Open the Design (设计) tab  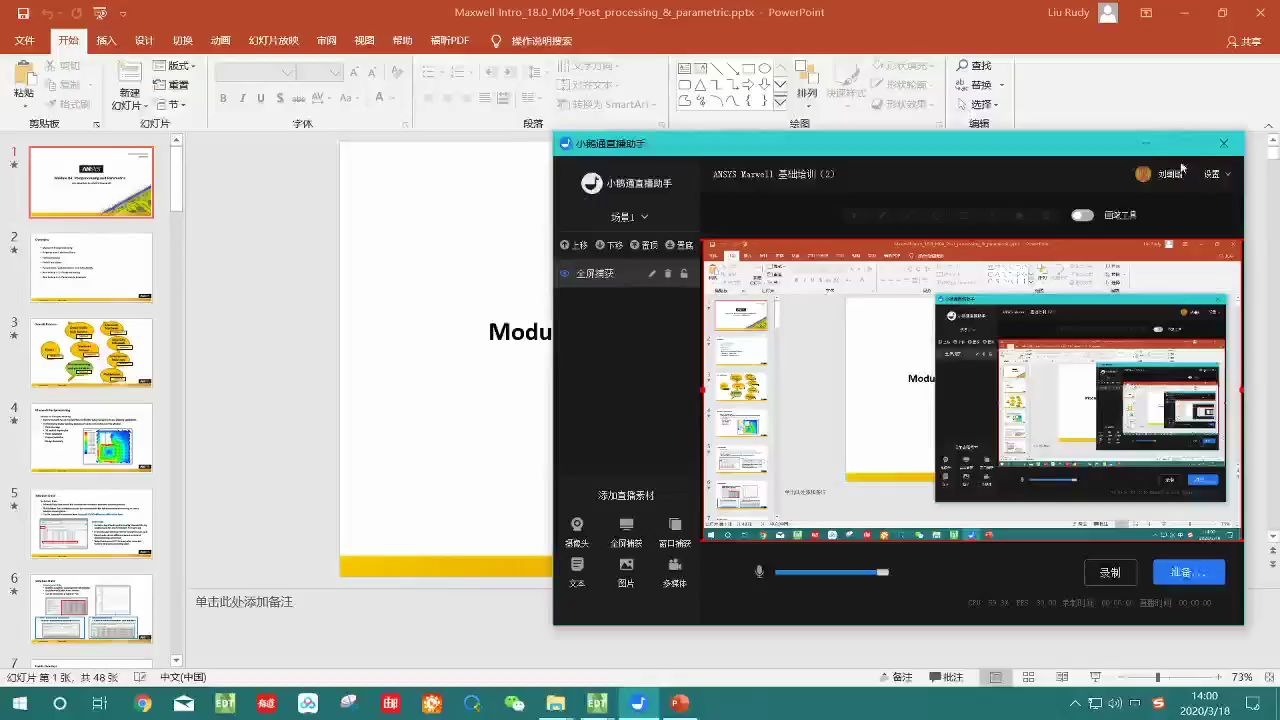144,41
